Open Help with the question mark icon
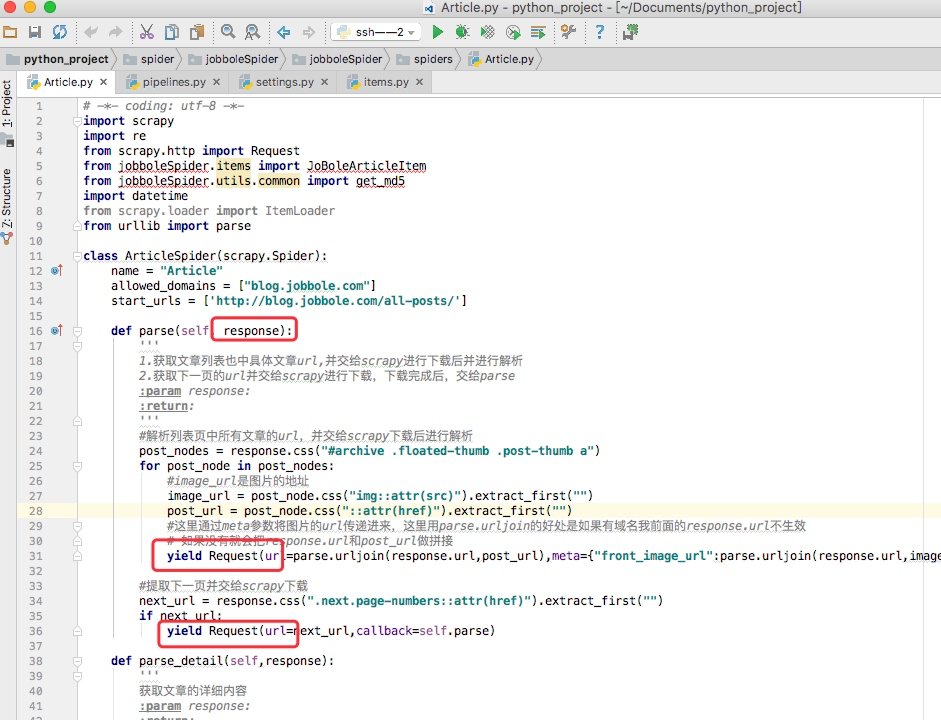941x720 pixels. (599, 32)
